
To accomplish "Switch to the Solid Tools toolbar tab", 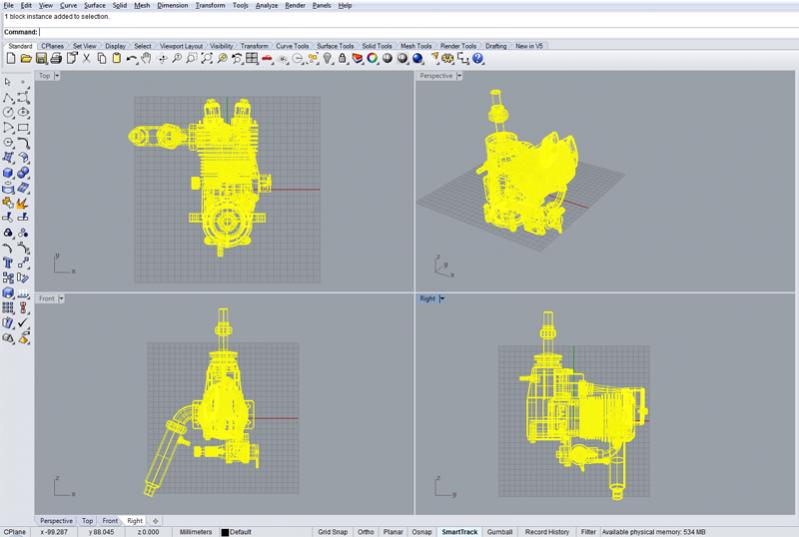I will click(x=377, y=46).
